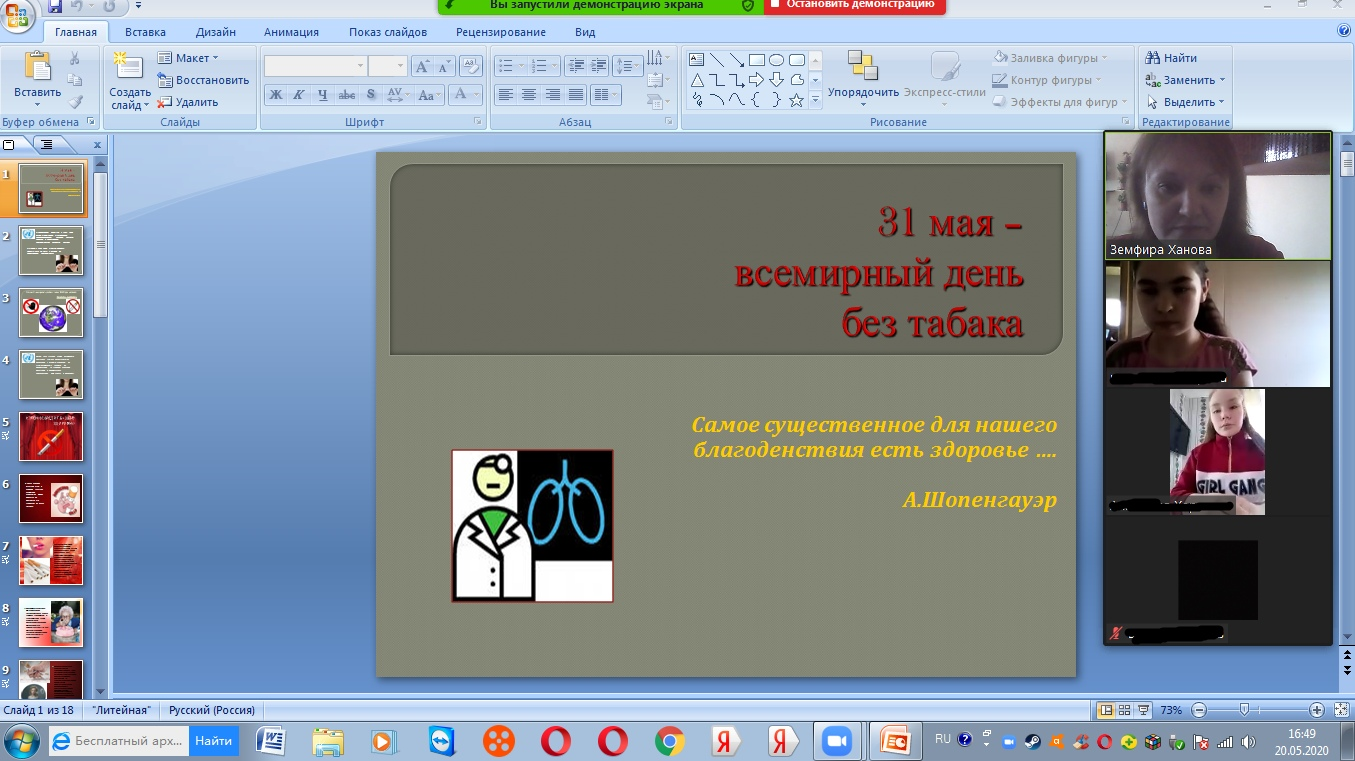Click the cut scissors icon
The height and width of the screenshot is (761, 1355).
coord(75,58)
